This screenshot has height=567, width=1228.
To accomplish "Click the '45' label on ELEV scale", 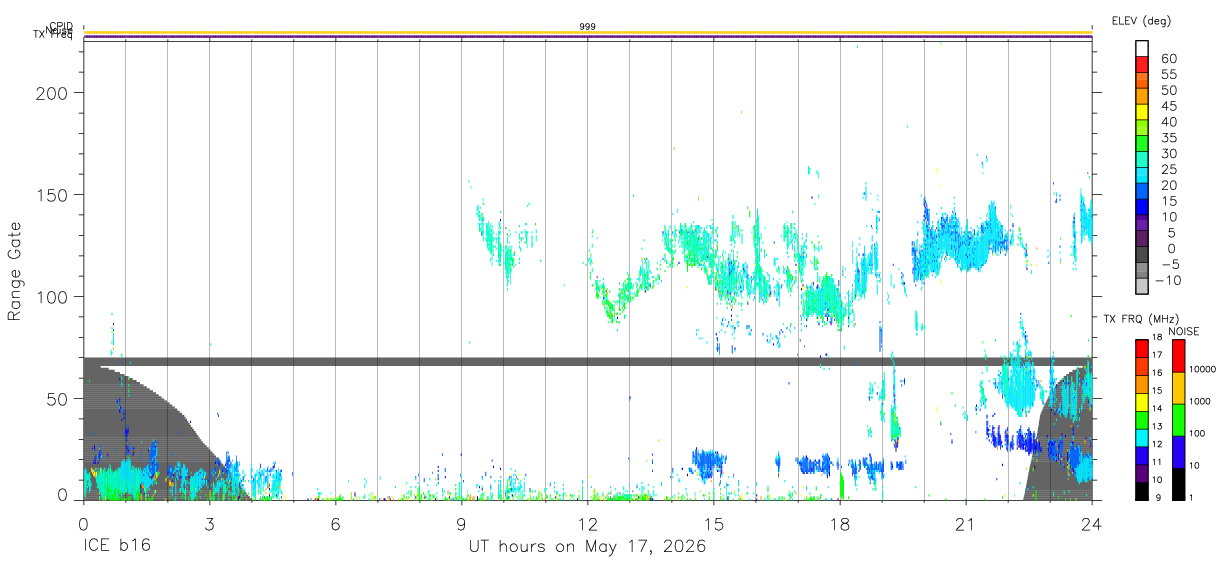I will click(x=1169, y=106).
